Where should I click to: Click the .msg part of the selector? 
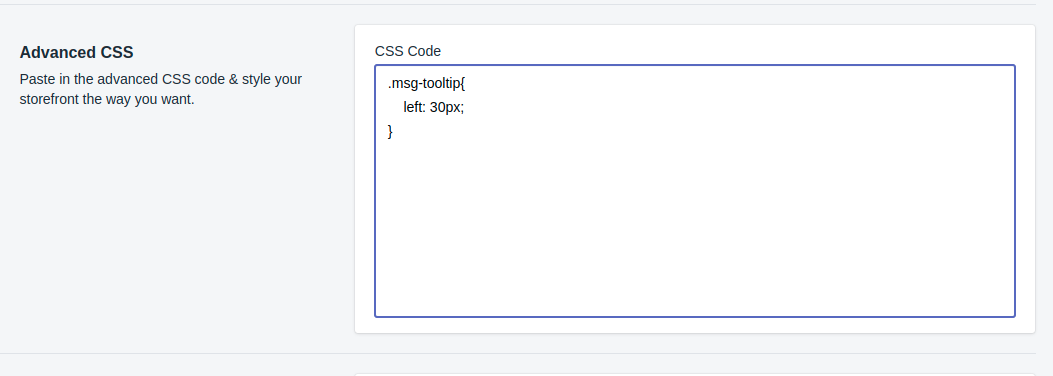[402, 84]
